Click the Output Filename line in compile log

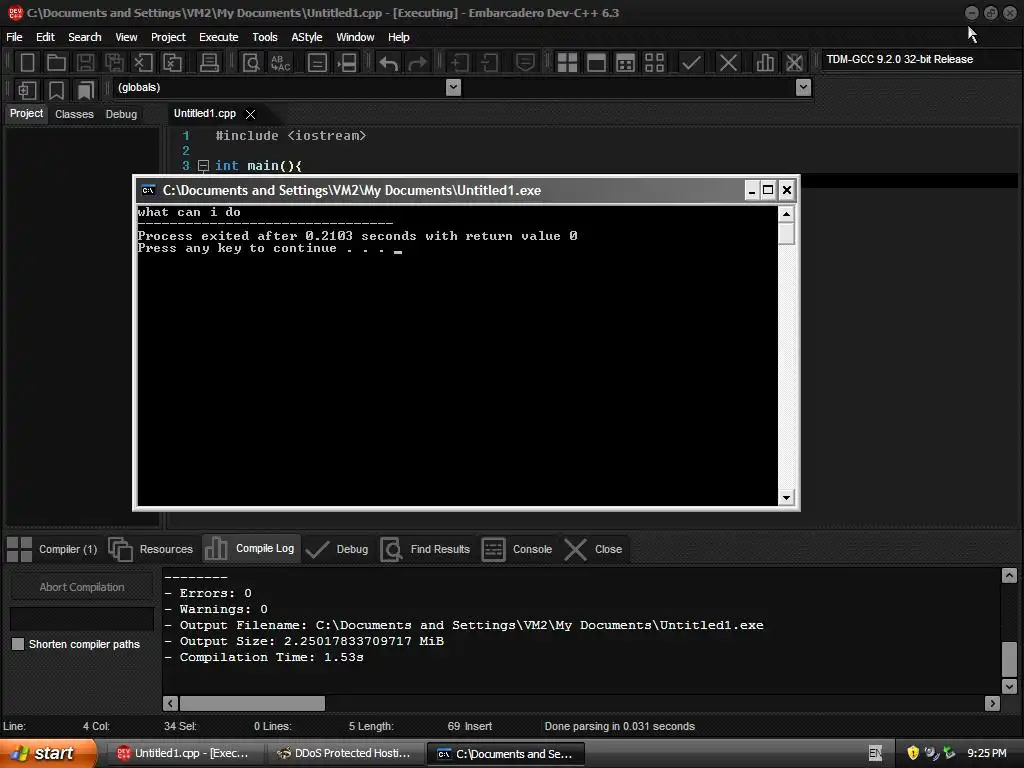[464, 625]
